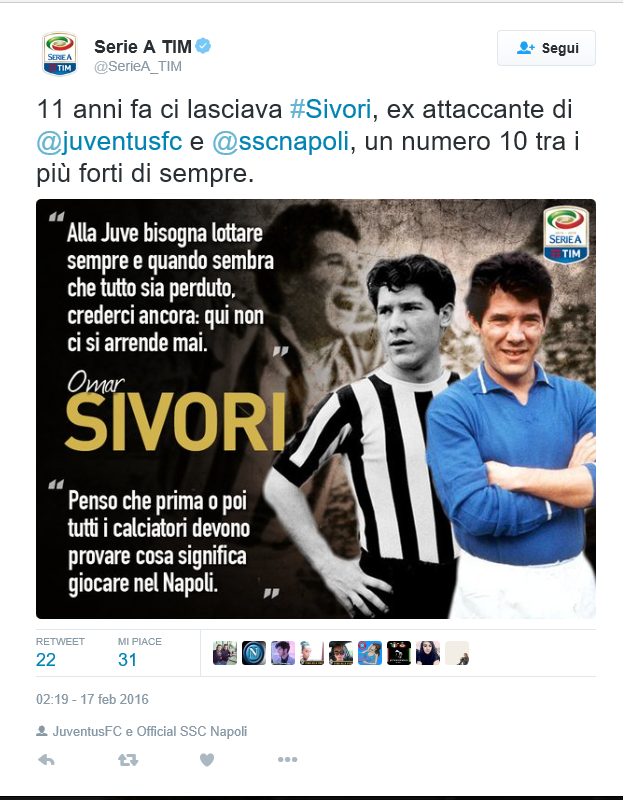Click the Serie A TIM display name

[x=143, y=46]
